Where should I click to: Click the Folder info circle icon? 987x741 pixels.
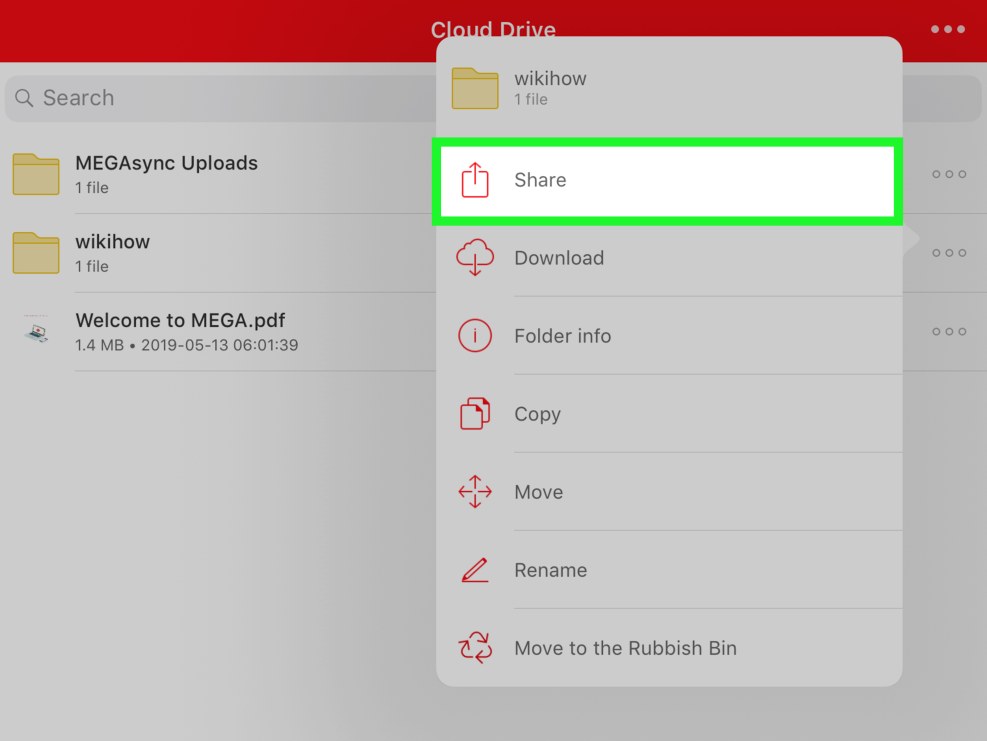(x=475, y=336)
